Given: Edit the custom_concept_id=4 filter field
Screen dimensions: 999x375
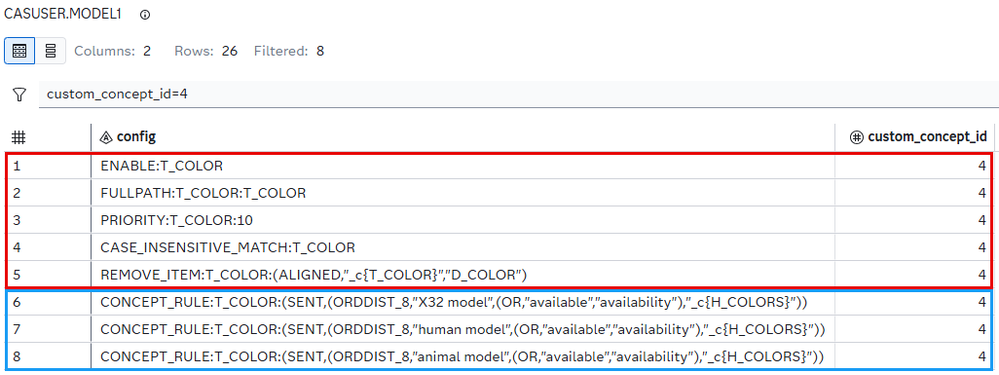Looking at the screenshot, I should pyautogui.click(x=518, y=94).
